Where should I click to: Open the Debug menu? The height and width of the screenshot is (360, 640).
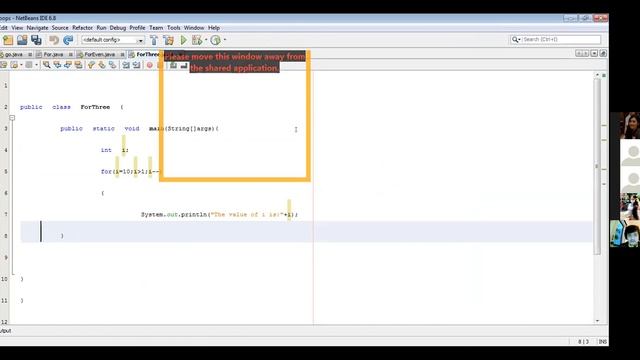(x=118, y=28)
